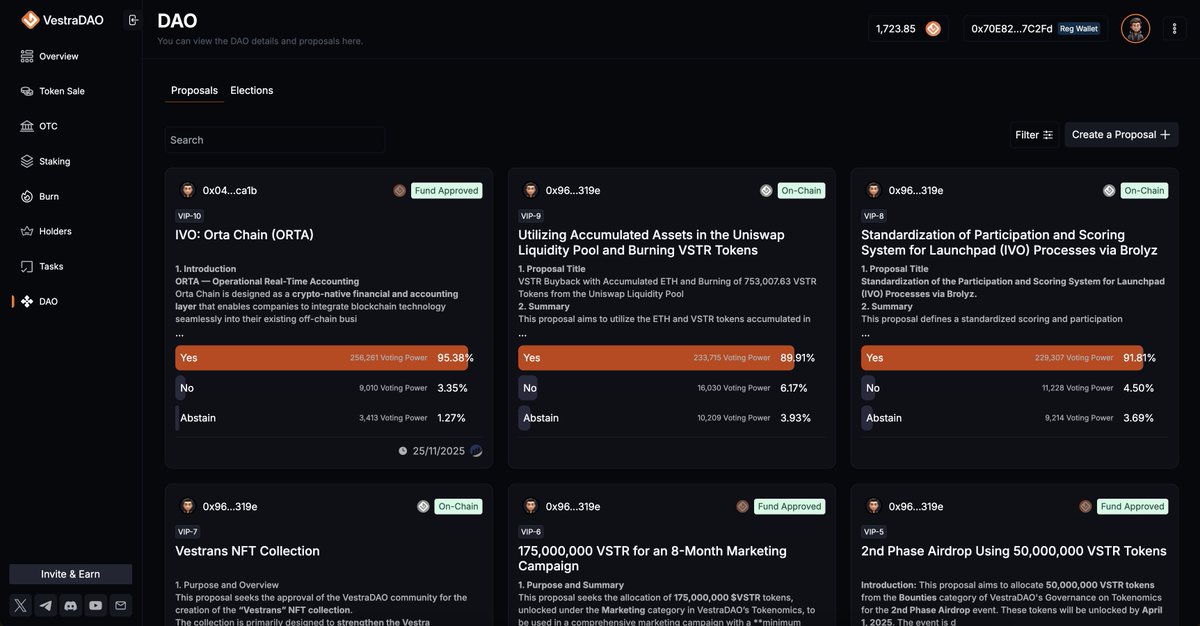Click the Reg Wallet badge
This screenshot has height=626, width=1200.
tap(1079, 29)
